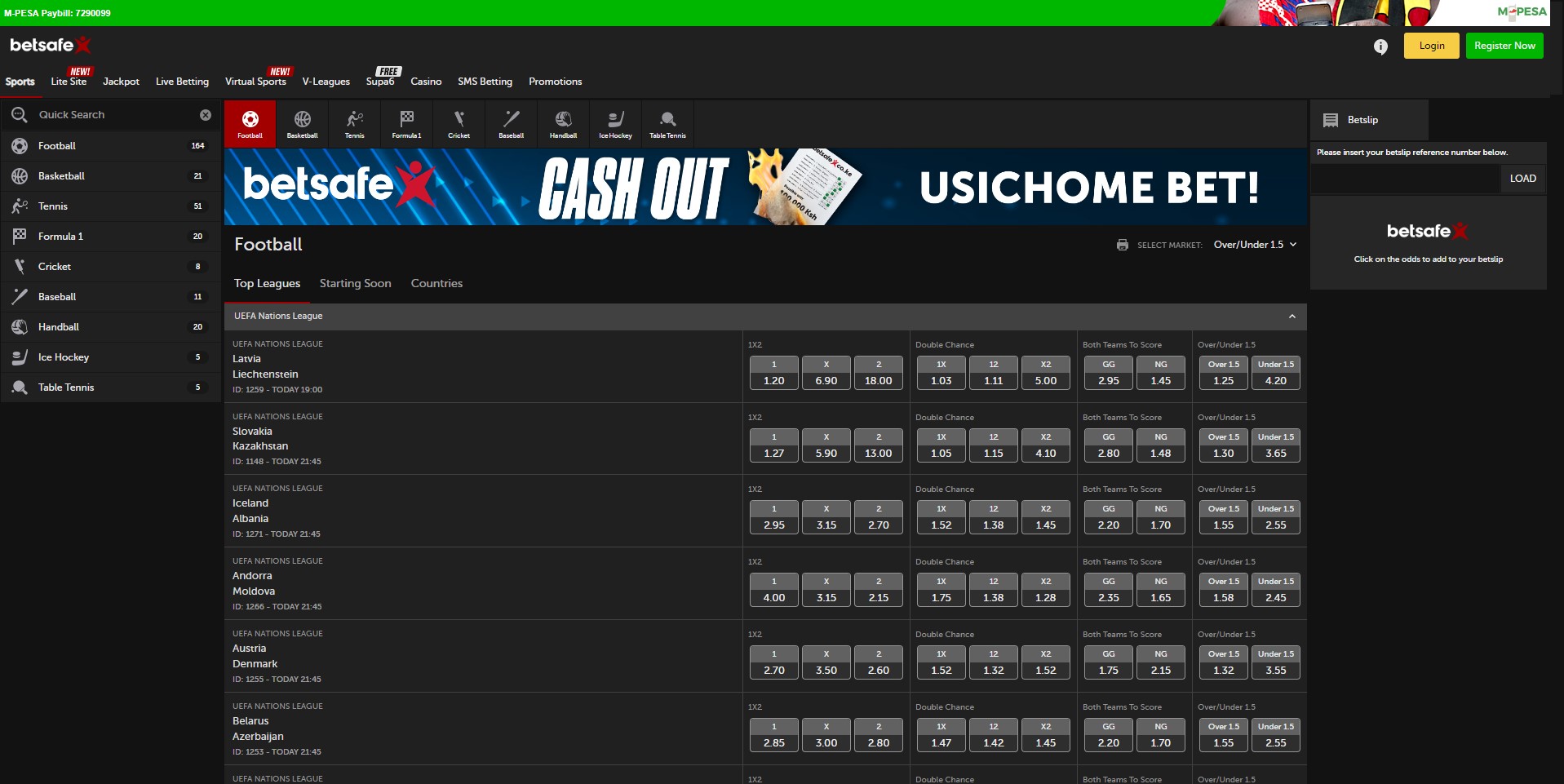Image resolution: width=1564 pixels, height=784 pixels.
Task: Select X2 double chance at 4.10
Action: tap(1046, 445)
